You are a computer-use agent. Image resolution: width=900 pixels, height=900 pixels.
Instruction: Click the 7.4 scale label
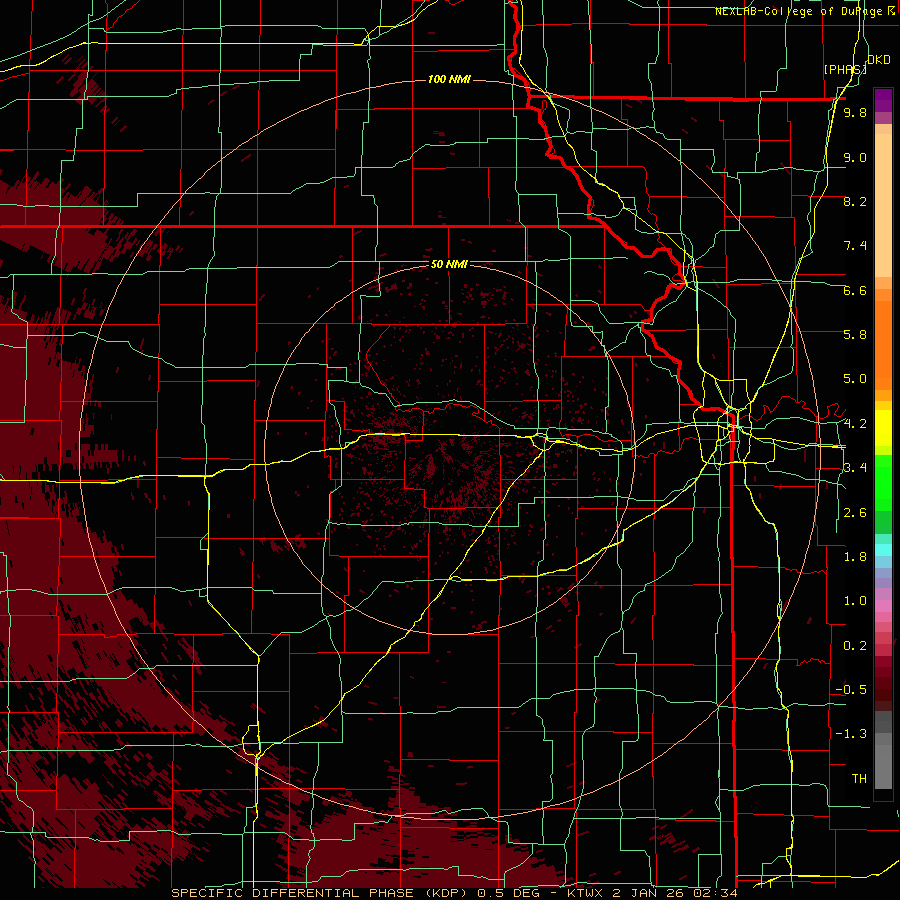[855, 246]
